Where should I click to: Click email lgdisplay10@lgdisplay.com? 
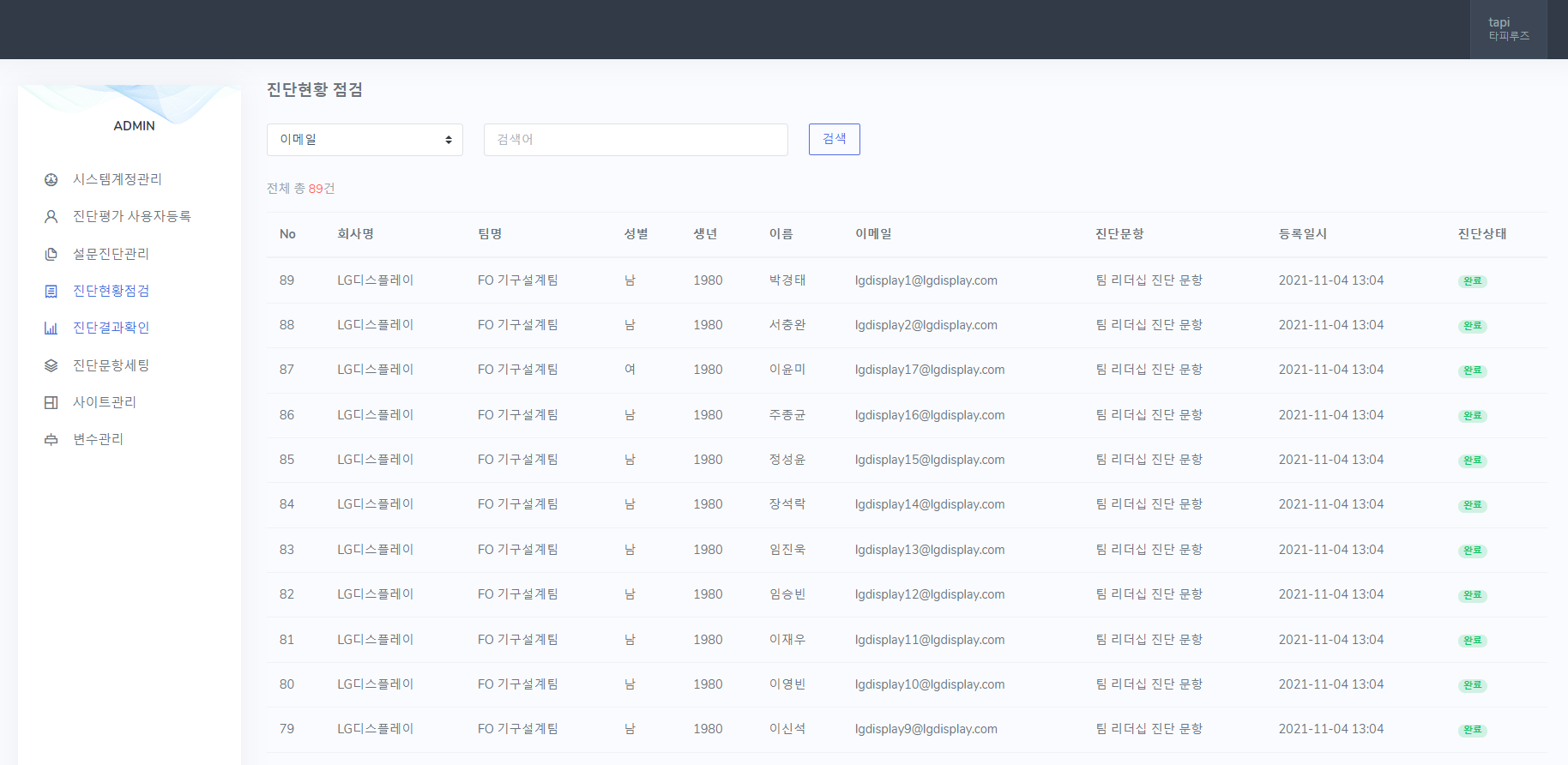point(930,684)
